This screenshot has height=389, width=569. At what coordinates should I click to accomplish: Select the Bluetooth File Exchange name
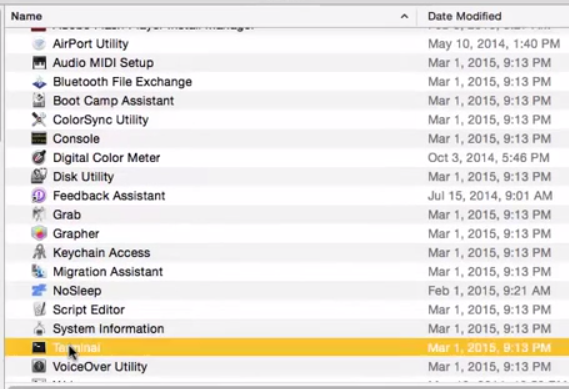point(122,82)
